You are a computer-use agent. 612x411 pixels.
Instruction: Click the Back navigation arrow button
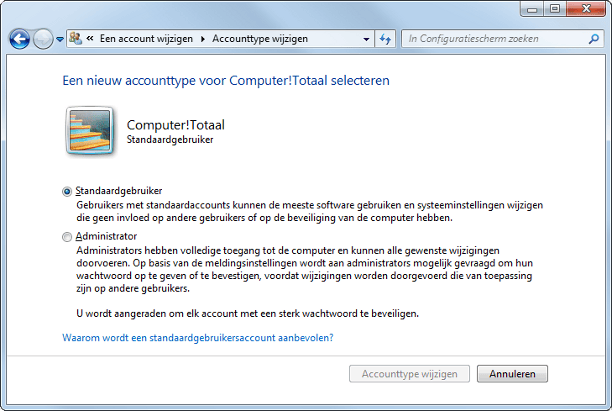coord(20,39)
